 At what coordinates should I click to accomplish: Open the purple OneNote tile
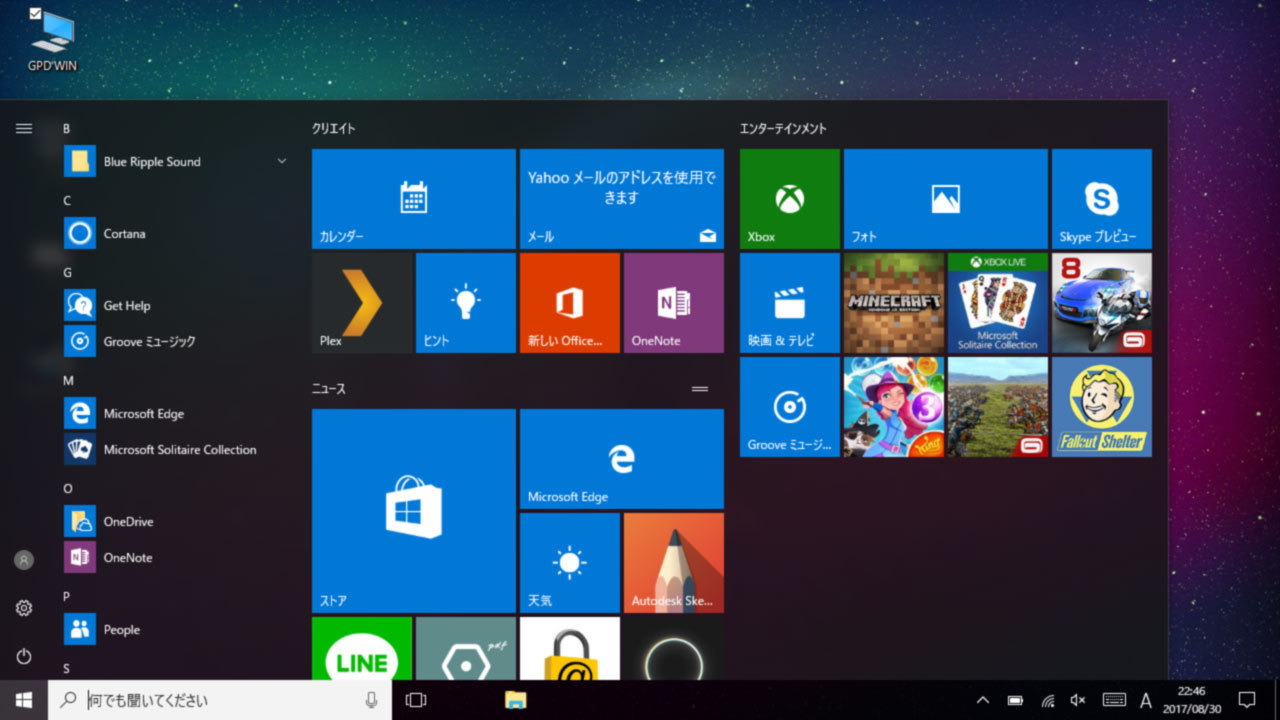[673, 303]
